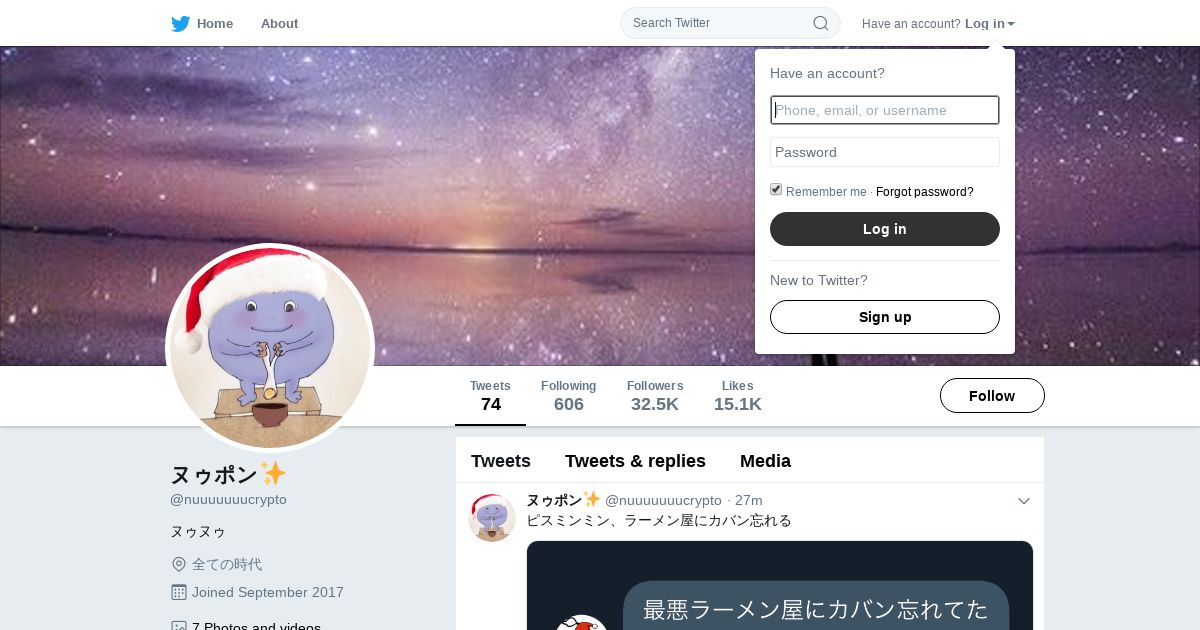Click the Twitter bird logo

180,24
